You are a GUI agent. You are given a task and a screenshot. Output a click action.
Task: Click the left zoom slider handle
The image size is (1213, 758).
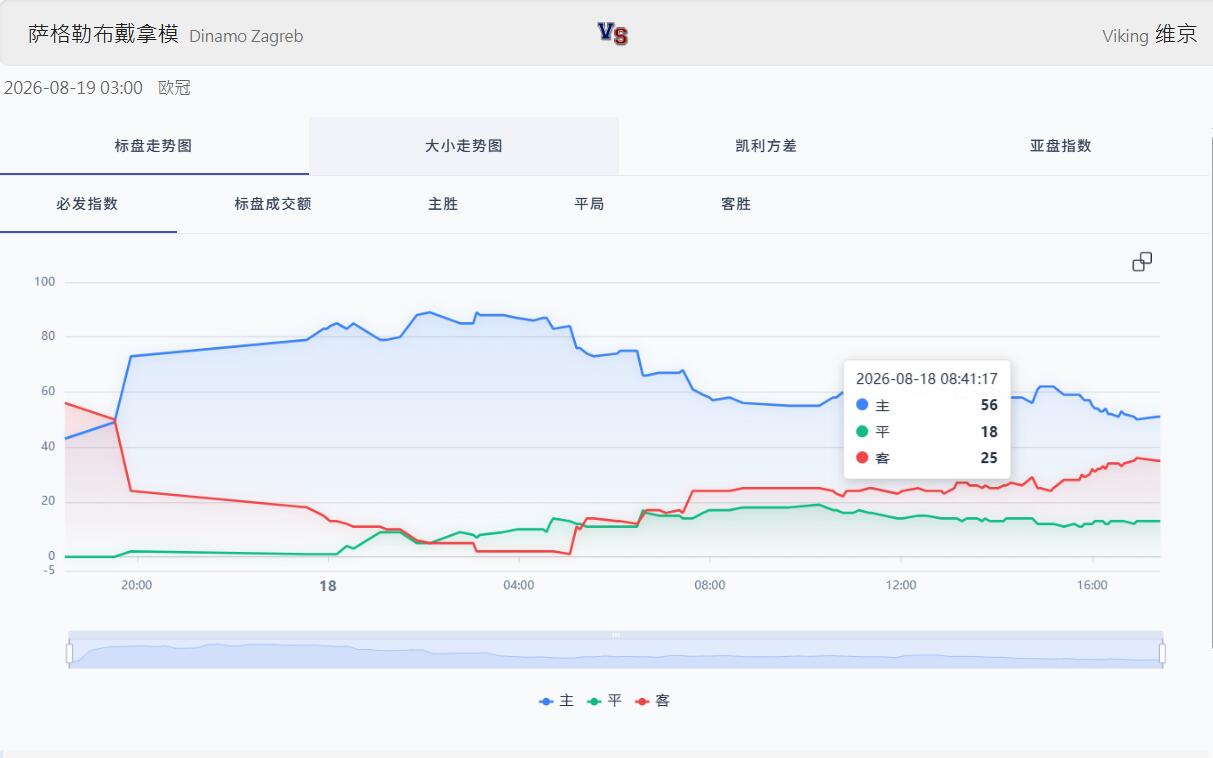[x=69, y=653]
